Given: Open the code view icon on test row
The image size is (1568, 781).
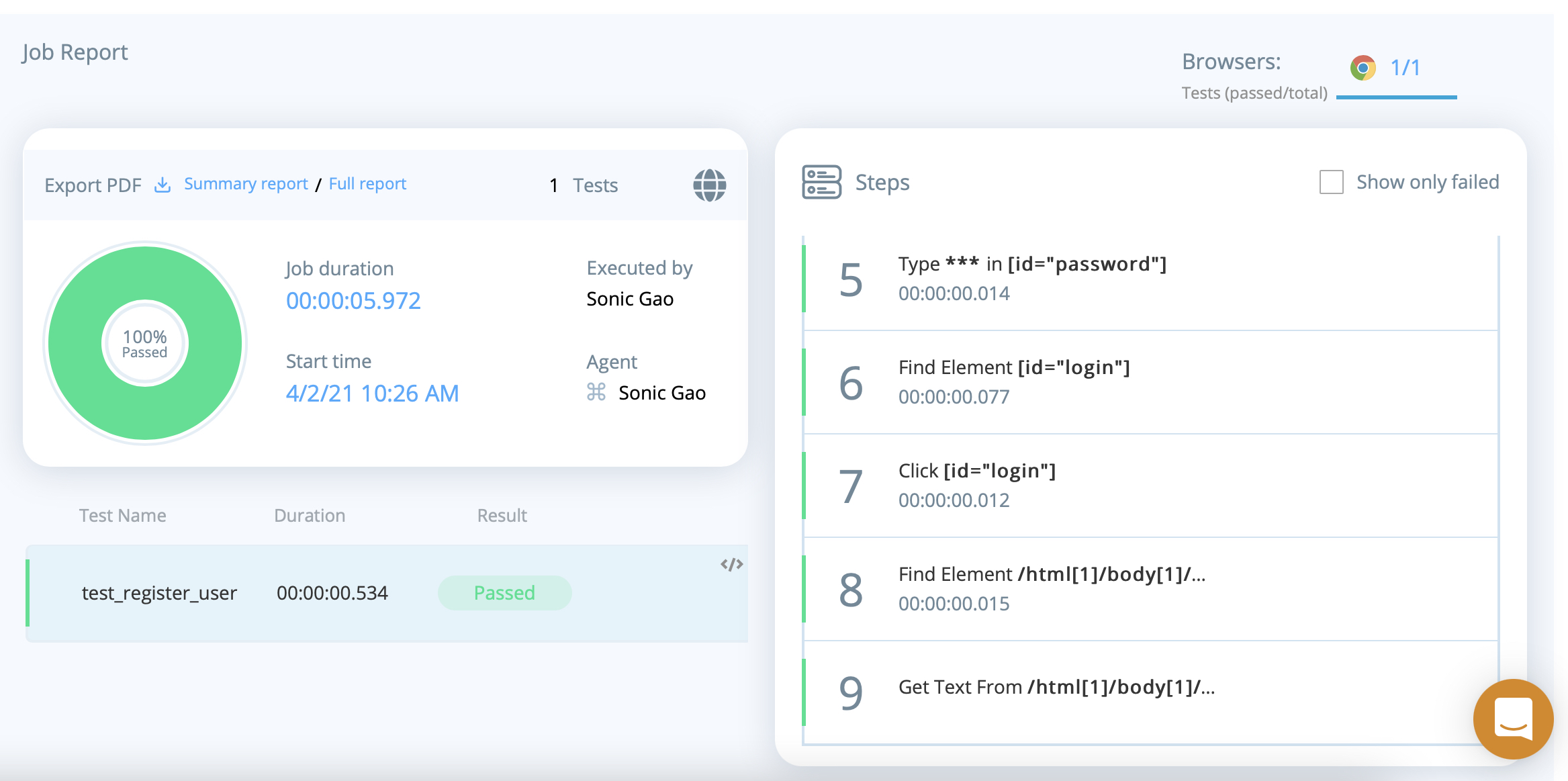Looking at the screenshot, I should [731, 564].
